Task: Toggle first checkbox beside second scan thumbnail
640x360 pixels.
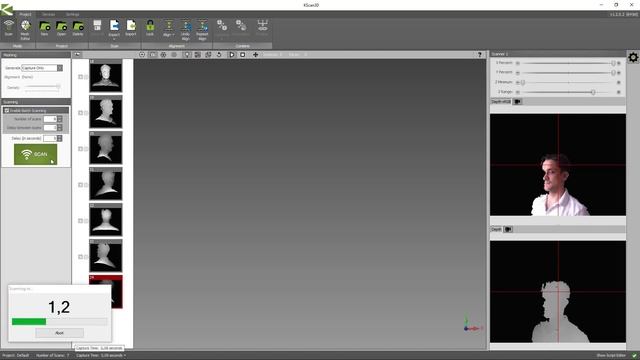Action: coord(80,113)
